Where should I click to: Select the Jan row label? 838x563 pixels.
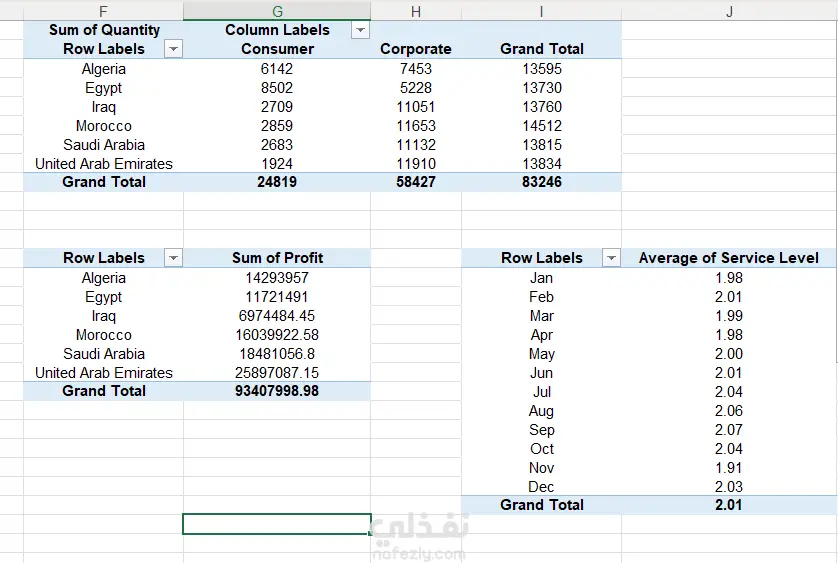click(541, 278)
